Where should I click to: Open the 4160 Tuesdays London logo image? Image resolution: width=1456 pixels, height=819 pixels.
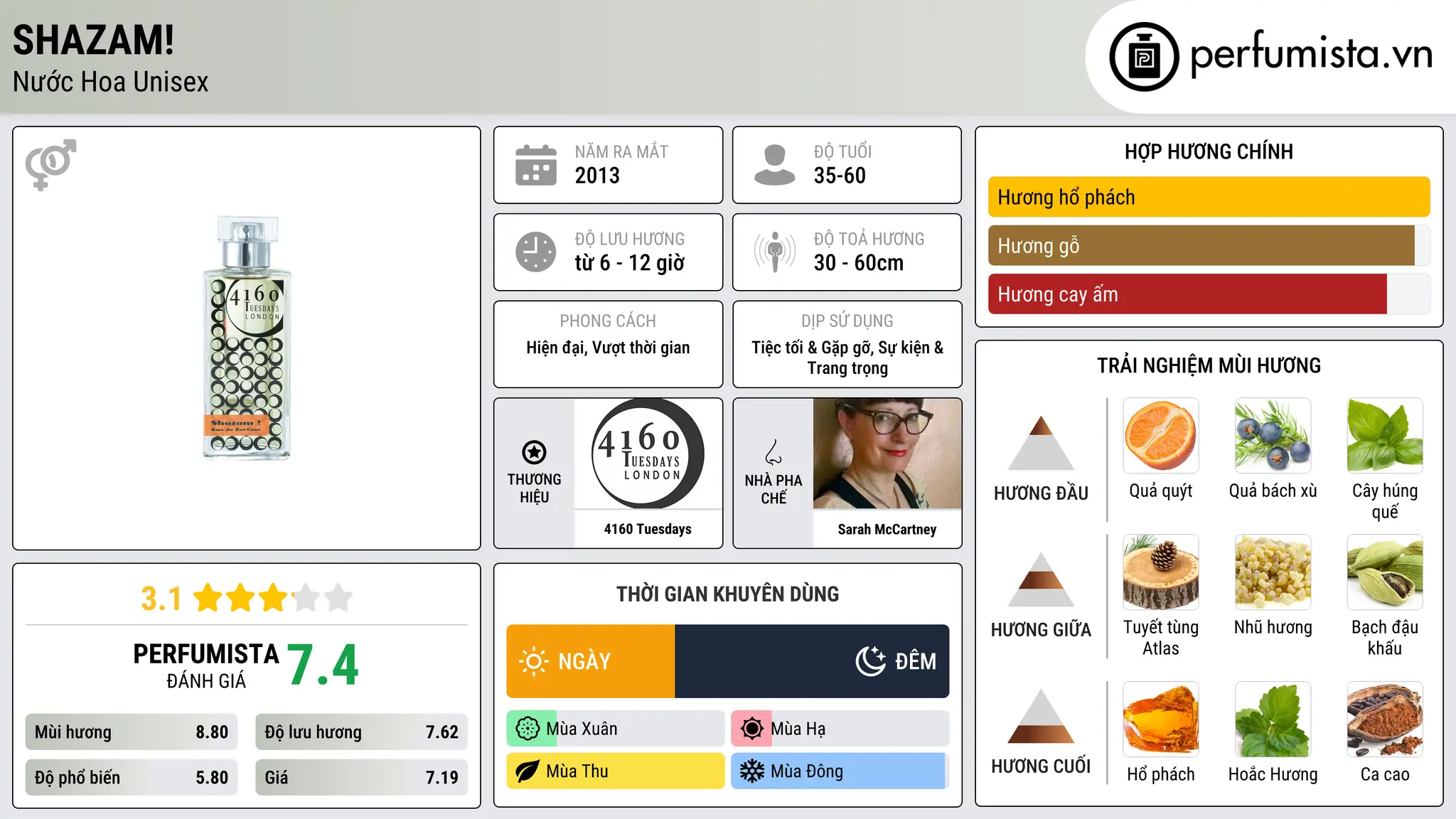(648, 454)
